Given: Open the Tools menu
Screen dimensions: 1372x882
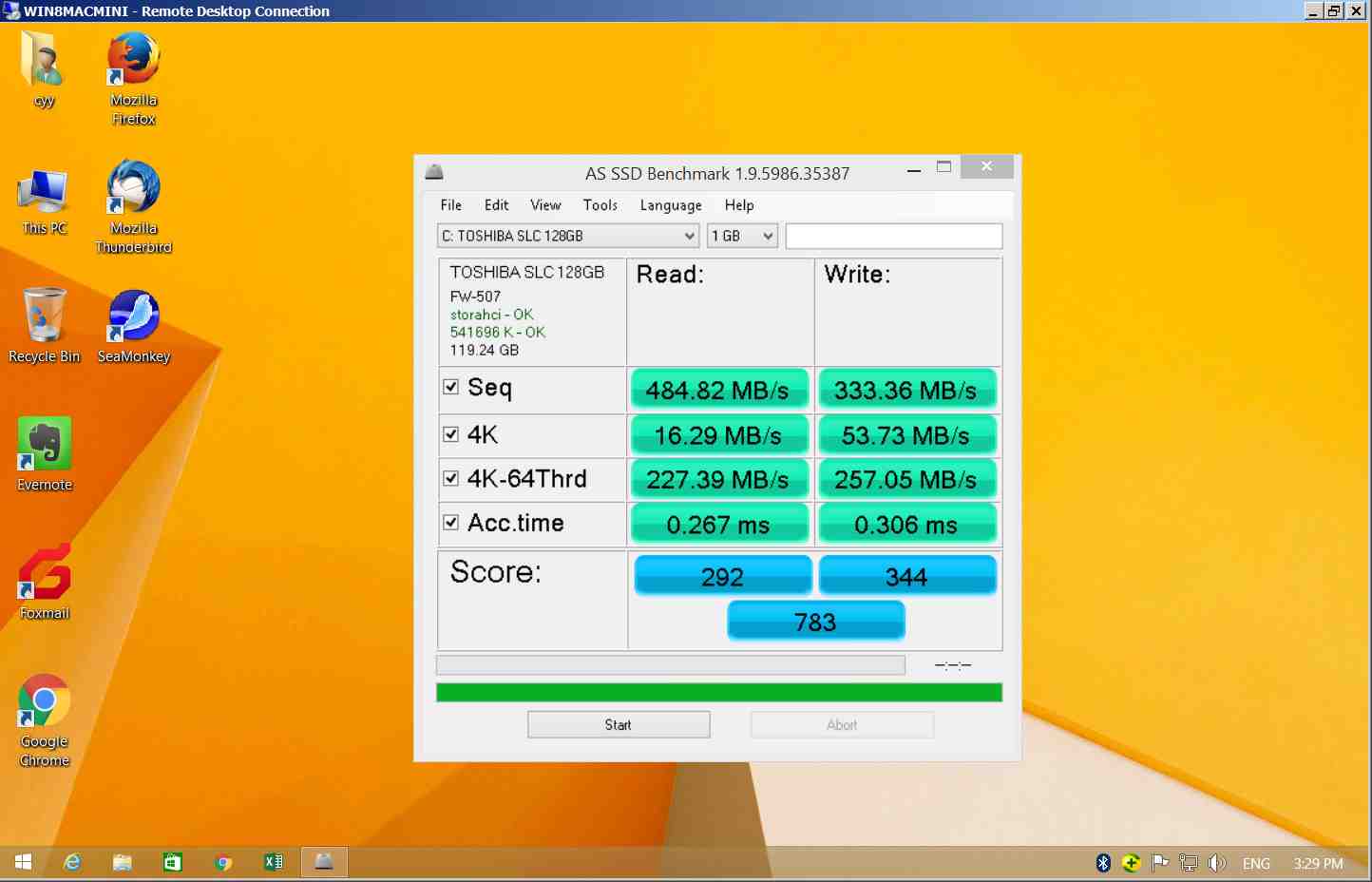Looking at the screenshot, I should click(600, 205).
